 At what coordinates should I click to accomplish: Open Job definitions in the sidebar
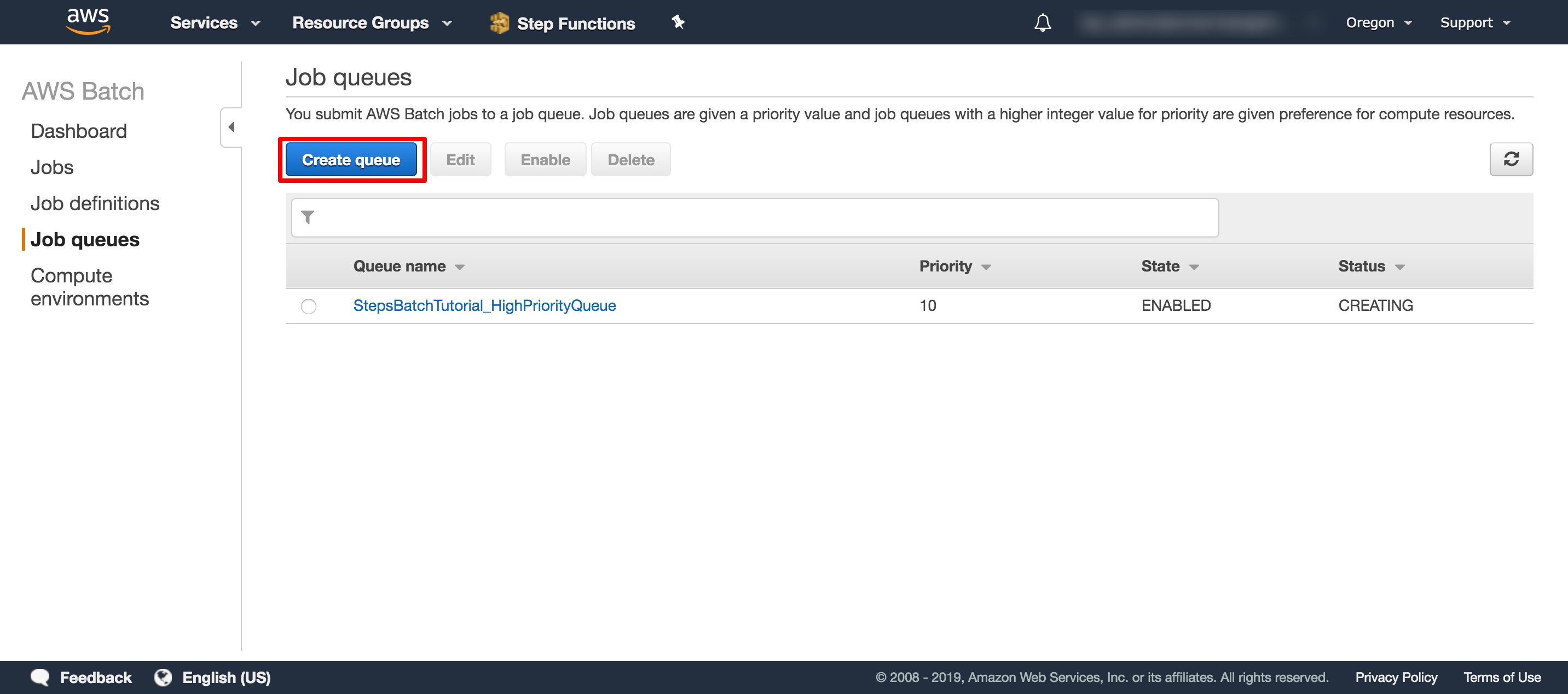(x=95, y=204)
